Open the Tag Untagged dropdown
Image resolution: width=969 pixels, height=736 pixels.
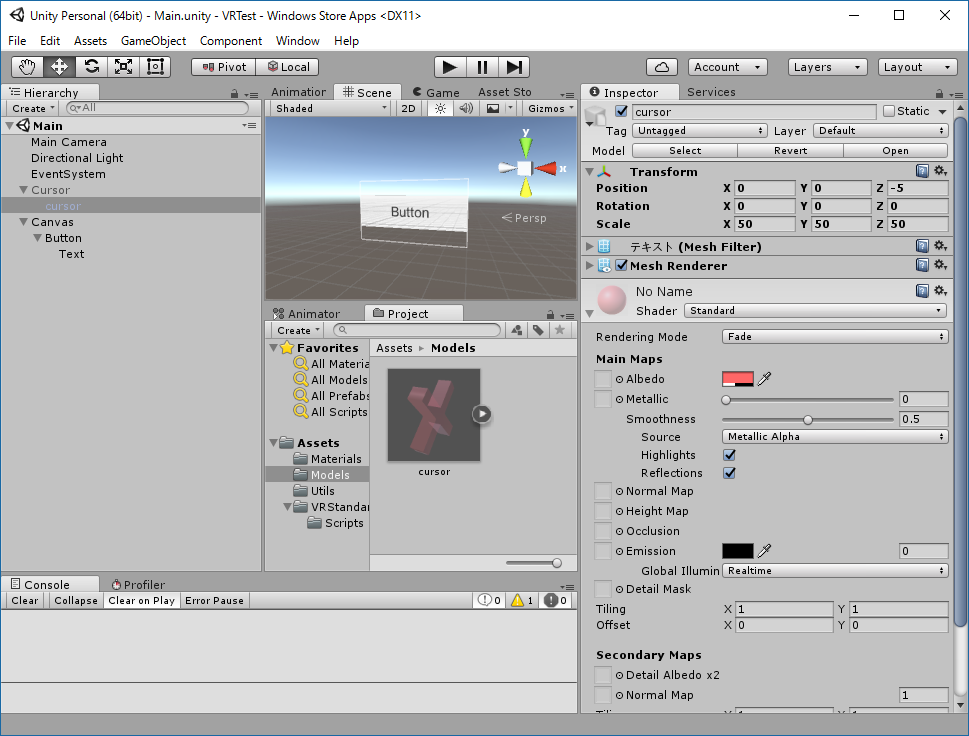pos(700,130)
